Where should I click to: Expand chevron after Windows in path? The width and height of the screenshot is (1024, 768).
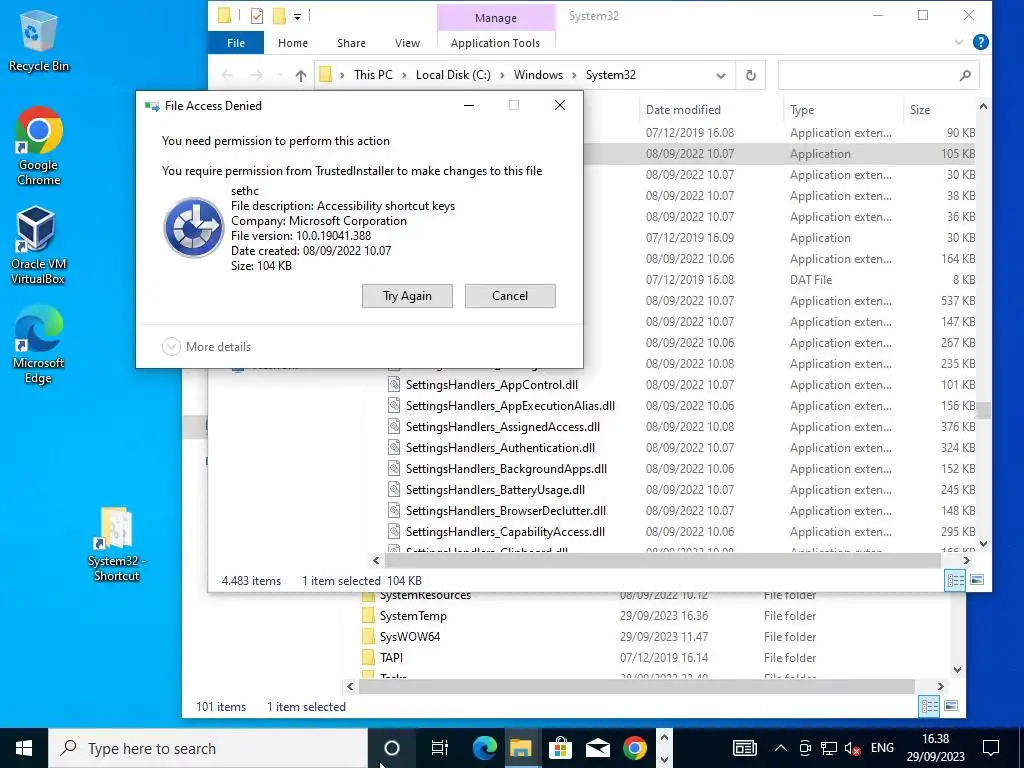(x=574, y=75)
